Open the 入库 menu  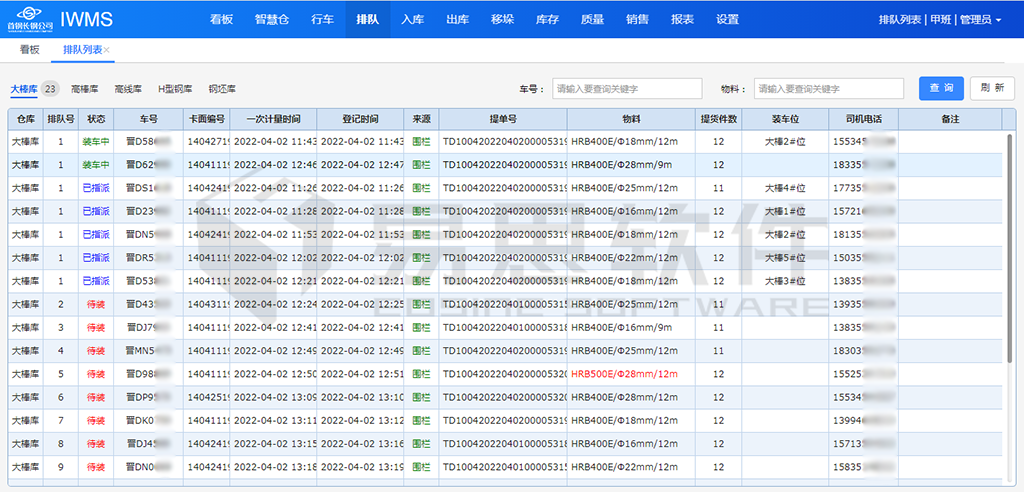[413, 20]
